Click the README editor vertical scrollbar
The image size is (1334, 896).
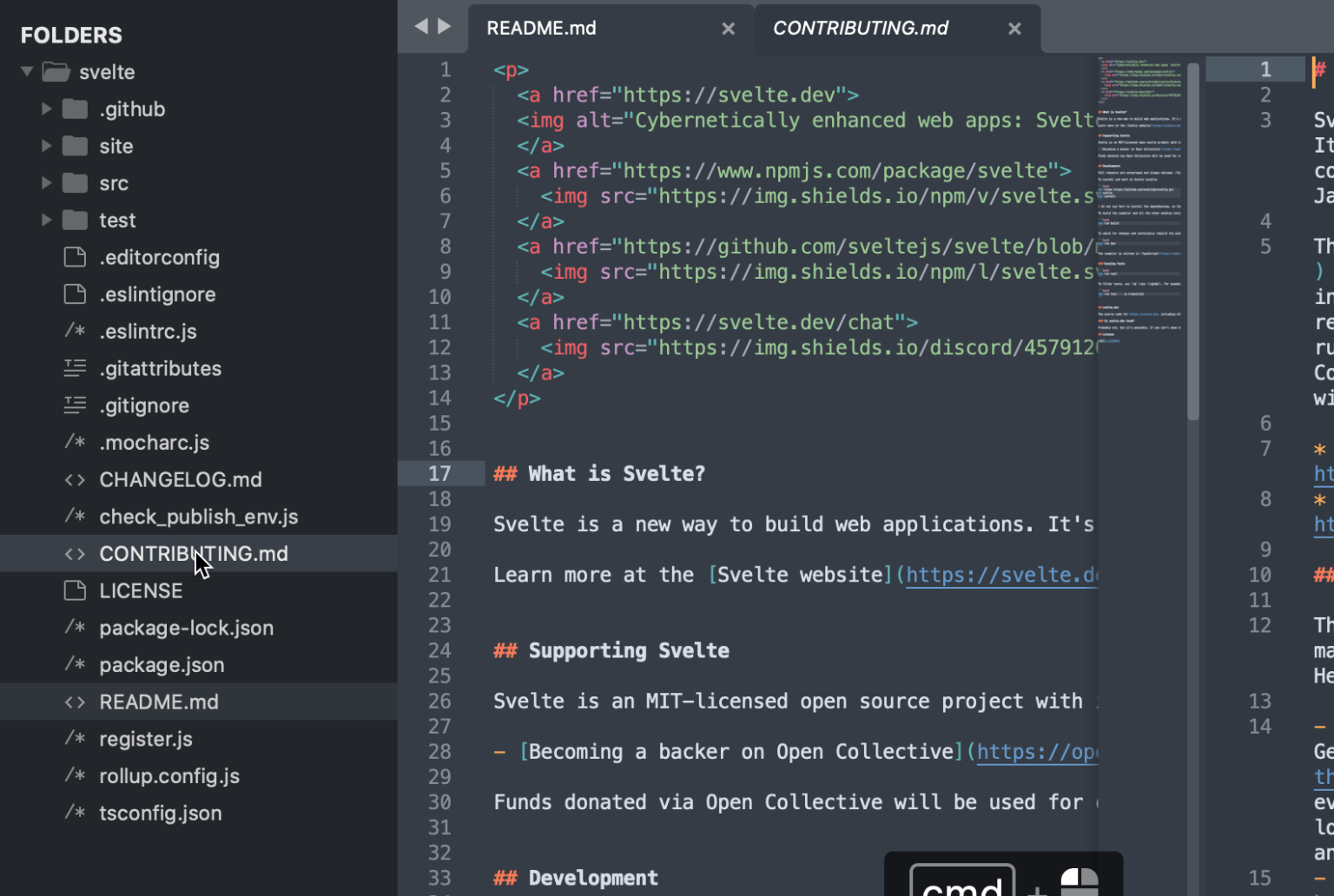(1193, 241)
